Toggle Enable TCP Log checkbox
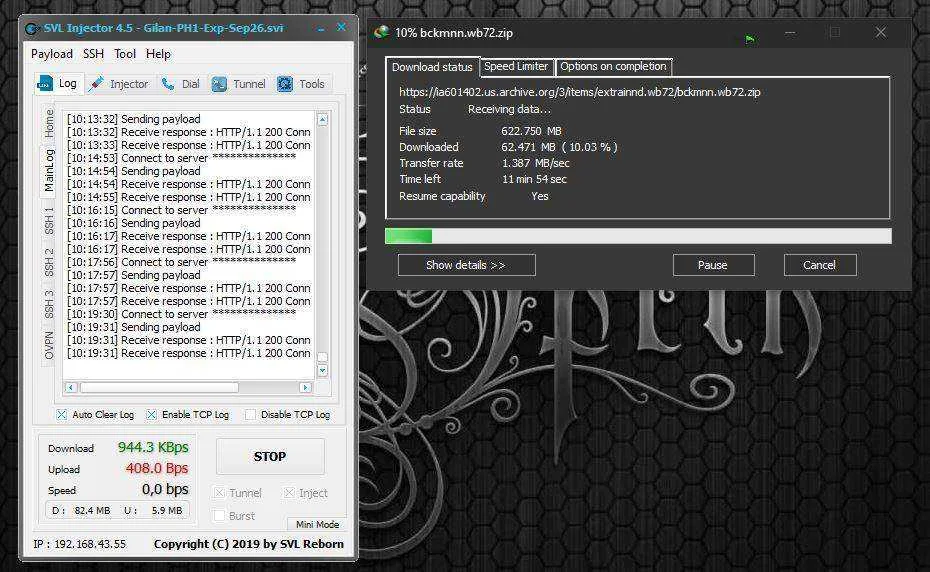The image size is (930, 572). pos(151,415)
